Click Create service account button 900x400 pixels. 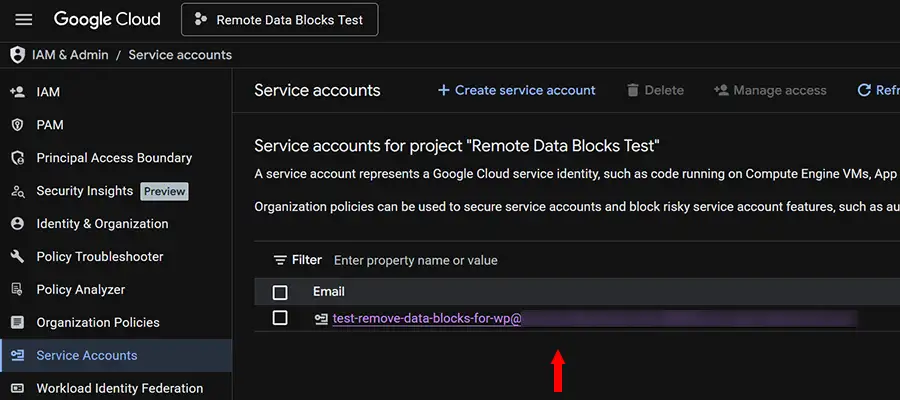pos(517,90)
